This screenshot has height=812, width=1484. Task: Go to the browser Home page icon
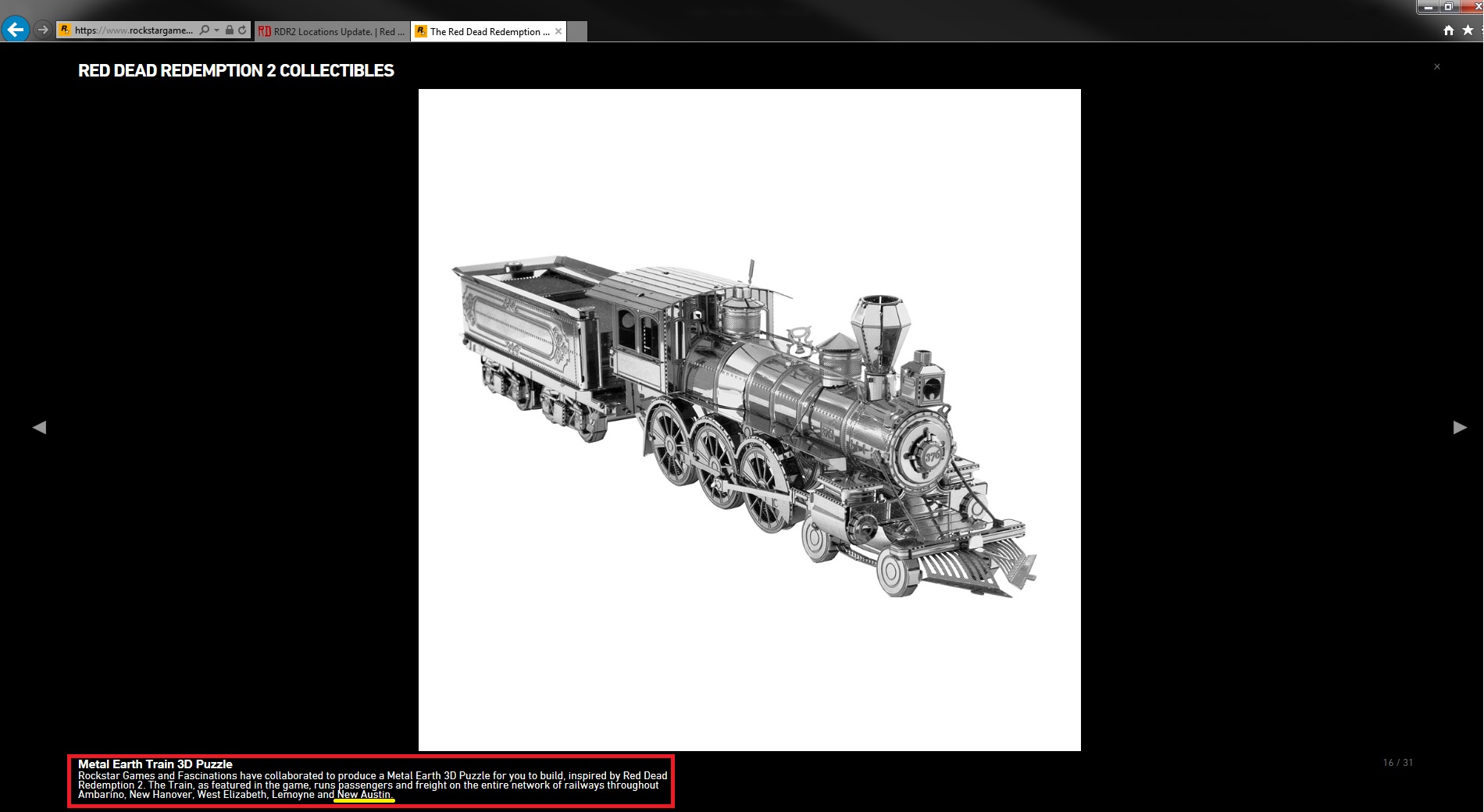pos(1449,30)
